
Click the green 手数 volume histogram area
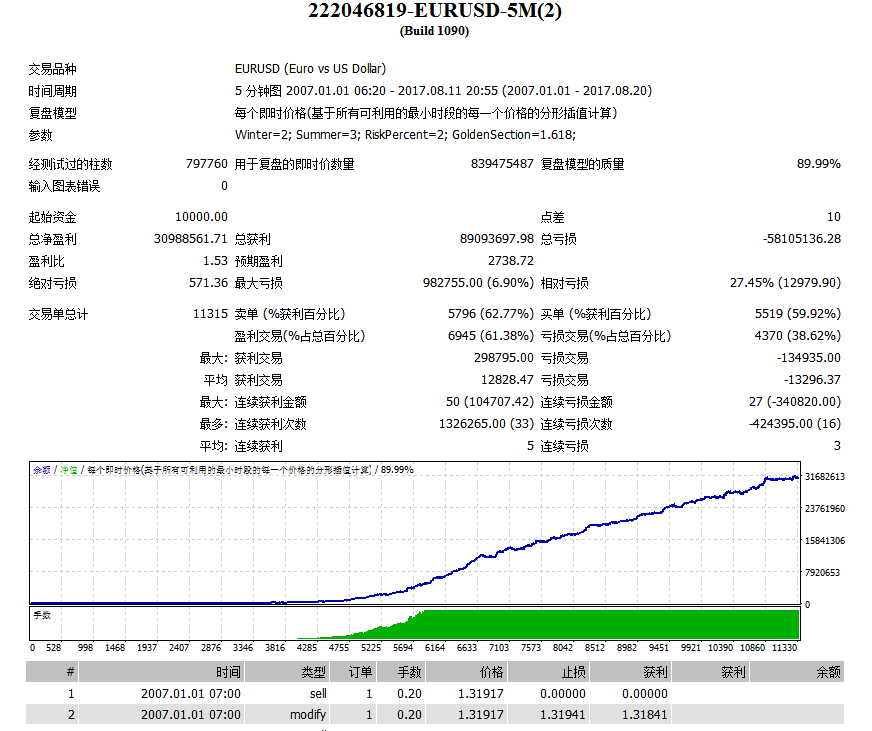tap(600, 625)
